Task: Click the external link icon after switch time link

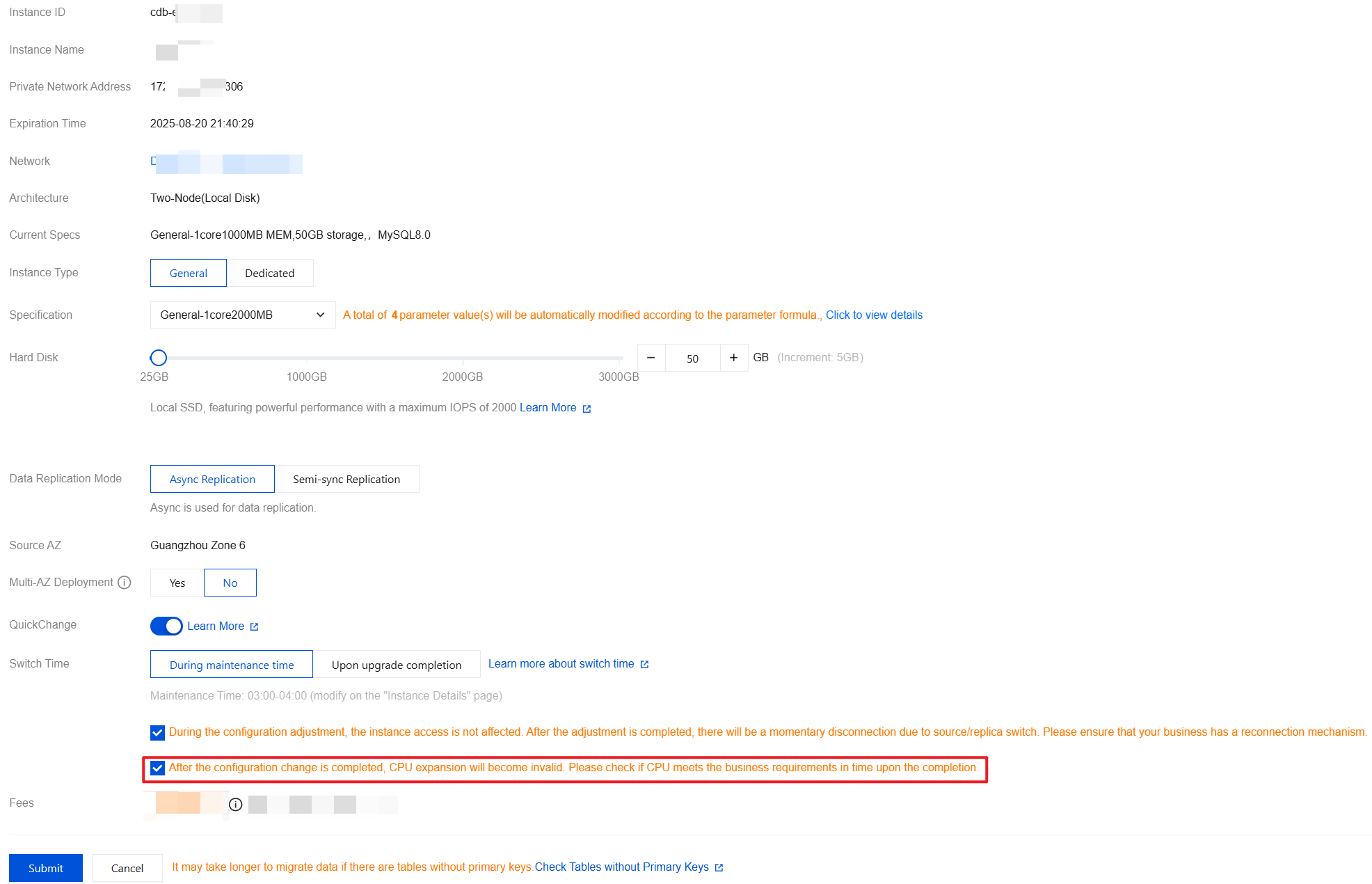Action: [x=644, y=665]
